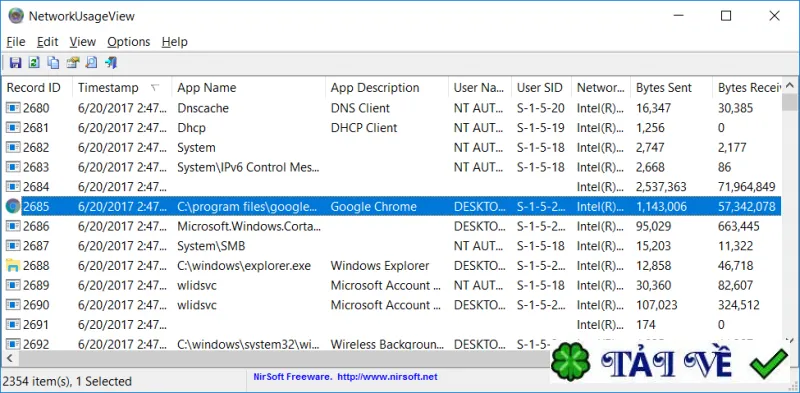Image resolution: width=800 pixels, height=393 pixels.
Task: Click bytes sent value 2,537,363
Action: click(661, 187)
